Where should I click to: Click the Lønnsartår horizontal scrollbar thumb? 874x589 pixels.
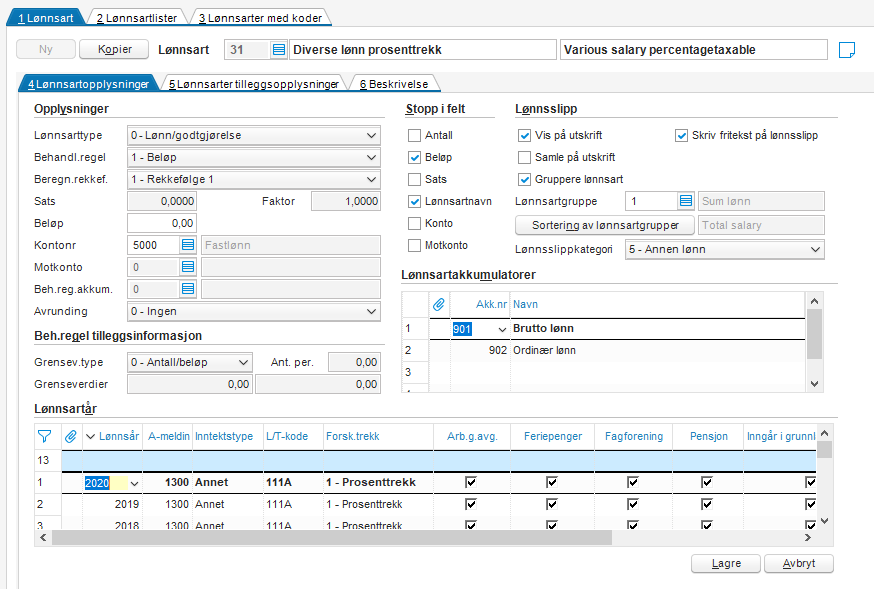[332, 538]
